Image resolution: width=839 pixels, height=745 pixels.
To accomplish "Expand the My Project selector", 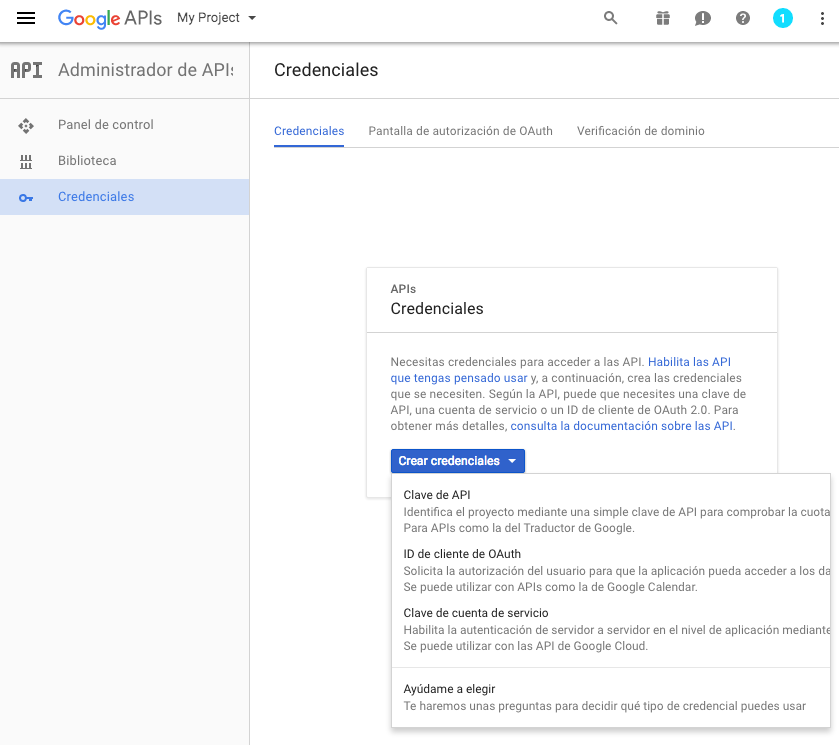I will click(x=216, y=18).
